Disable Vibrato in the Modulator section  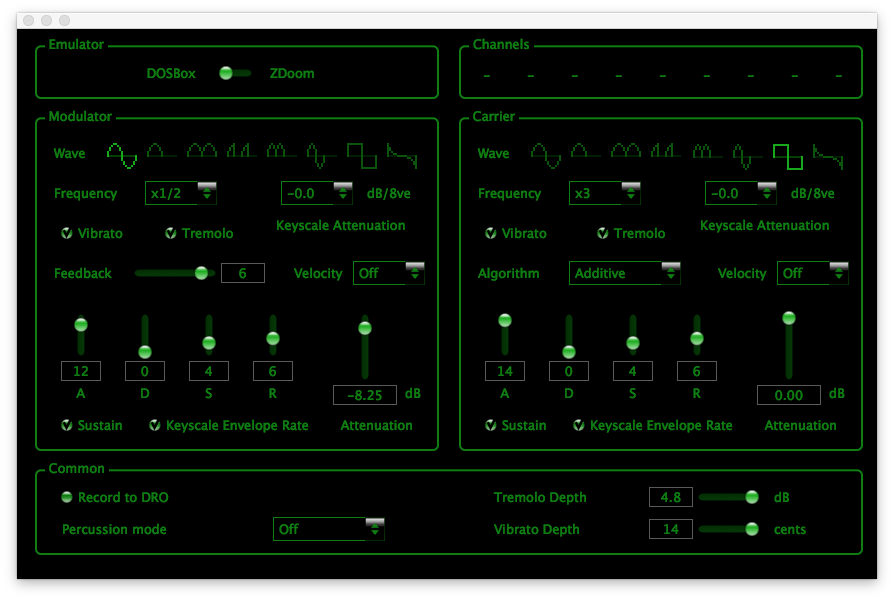point(67,233)
